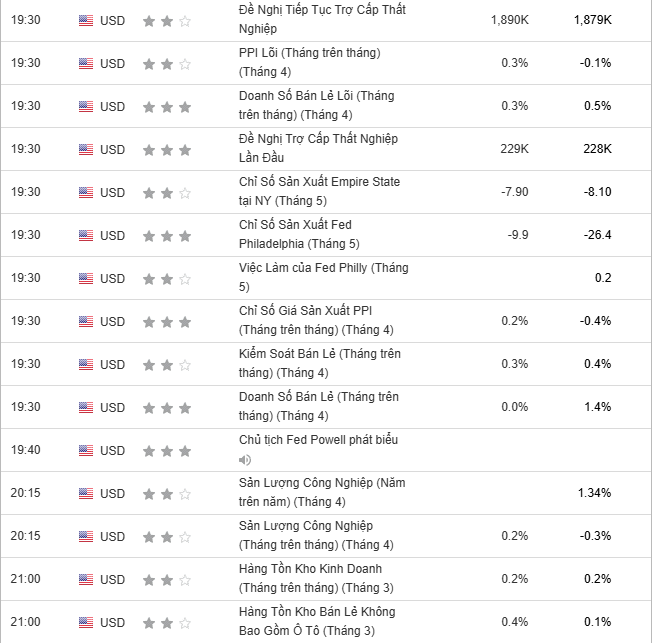Click the US flag in Hàng Tồn Kho Kinh Doanh row
This screenshot has width=652, height=643.
86,580
